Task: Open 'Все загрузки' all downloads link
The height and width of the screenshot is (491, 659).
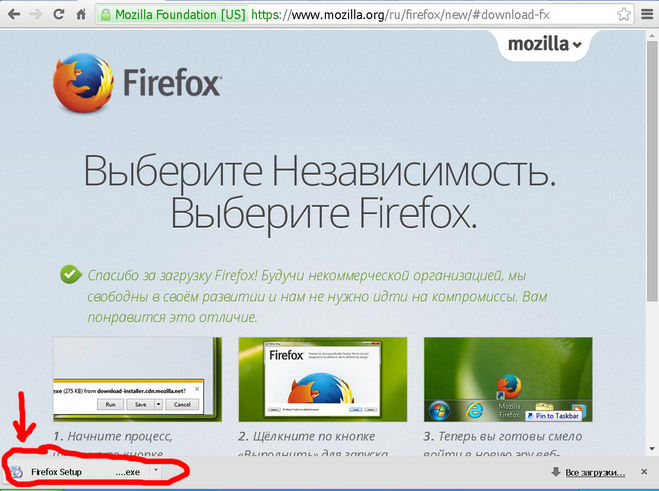Action: pyautogui.click(x=595, y=473)
